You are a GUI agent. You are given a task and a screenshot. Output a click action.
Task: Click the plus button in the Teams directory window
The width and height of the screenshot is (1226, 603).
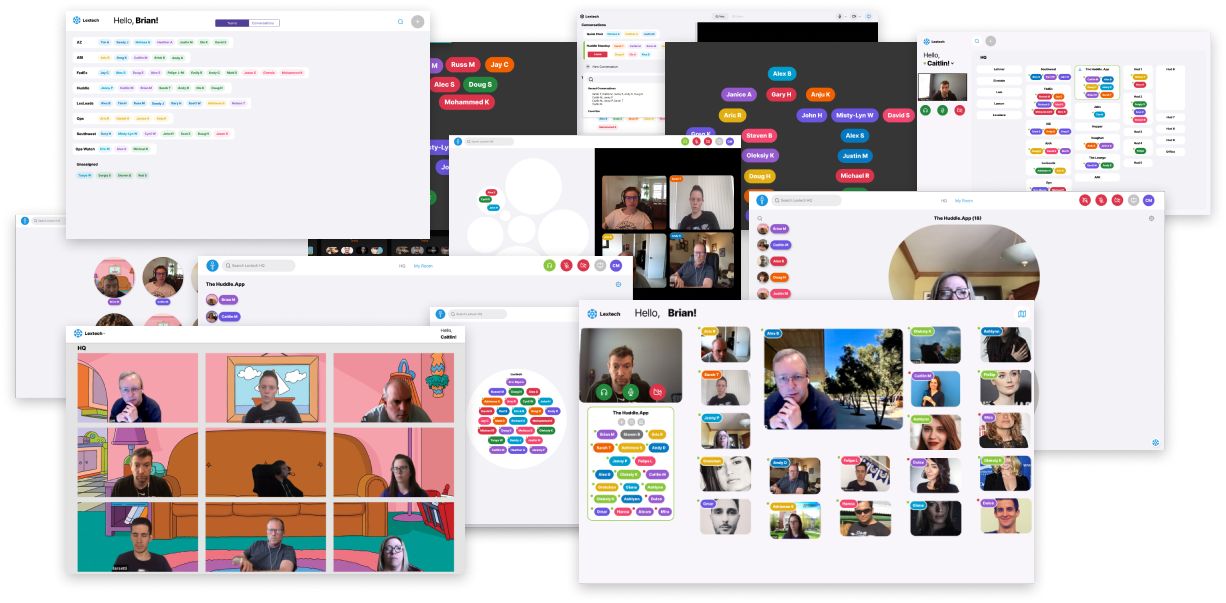coord(417,21)
